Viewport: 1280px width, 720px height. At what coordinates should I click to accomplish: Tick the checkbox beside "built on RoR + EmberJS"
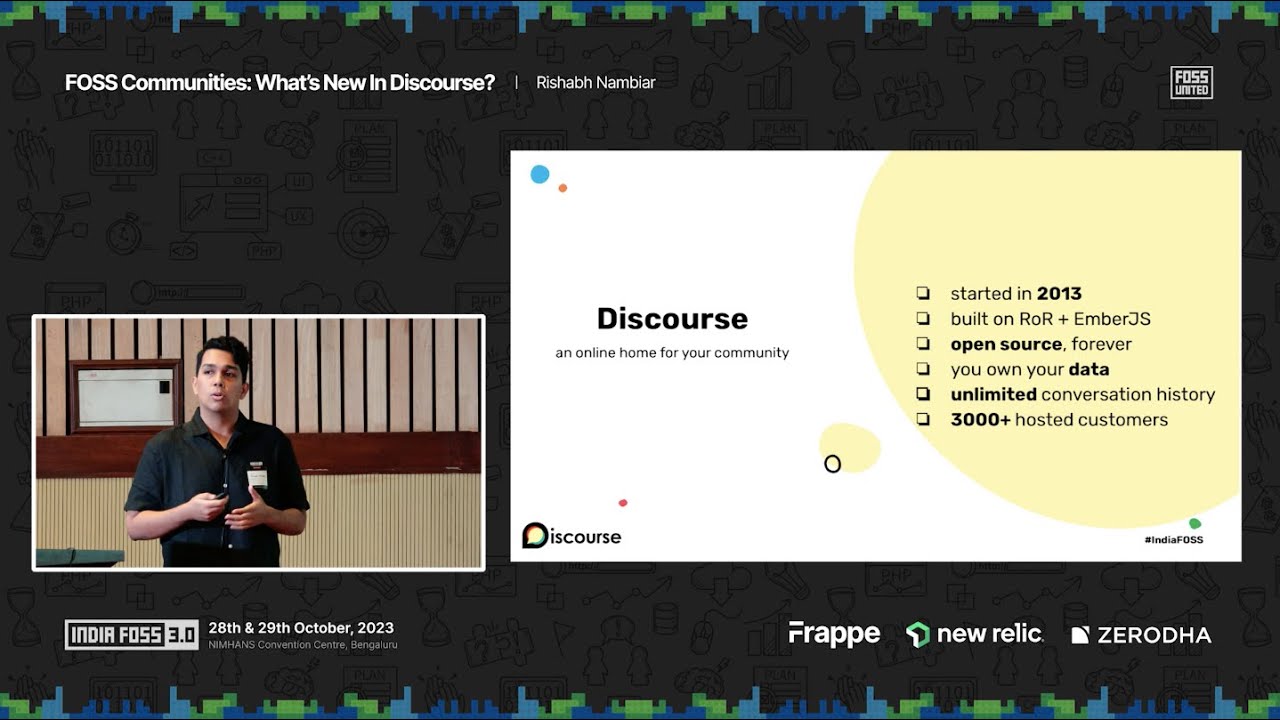tap(923, 319)
